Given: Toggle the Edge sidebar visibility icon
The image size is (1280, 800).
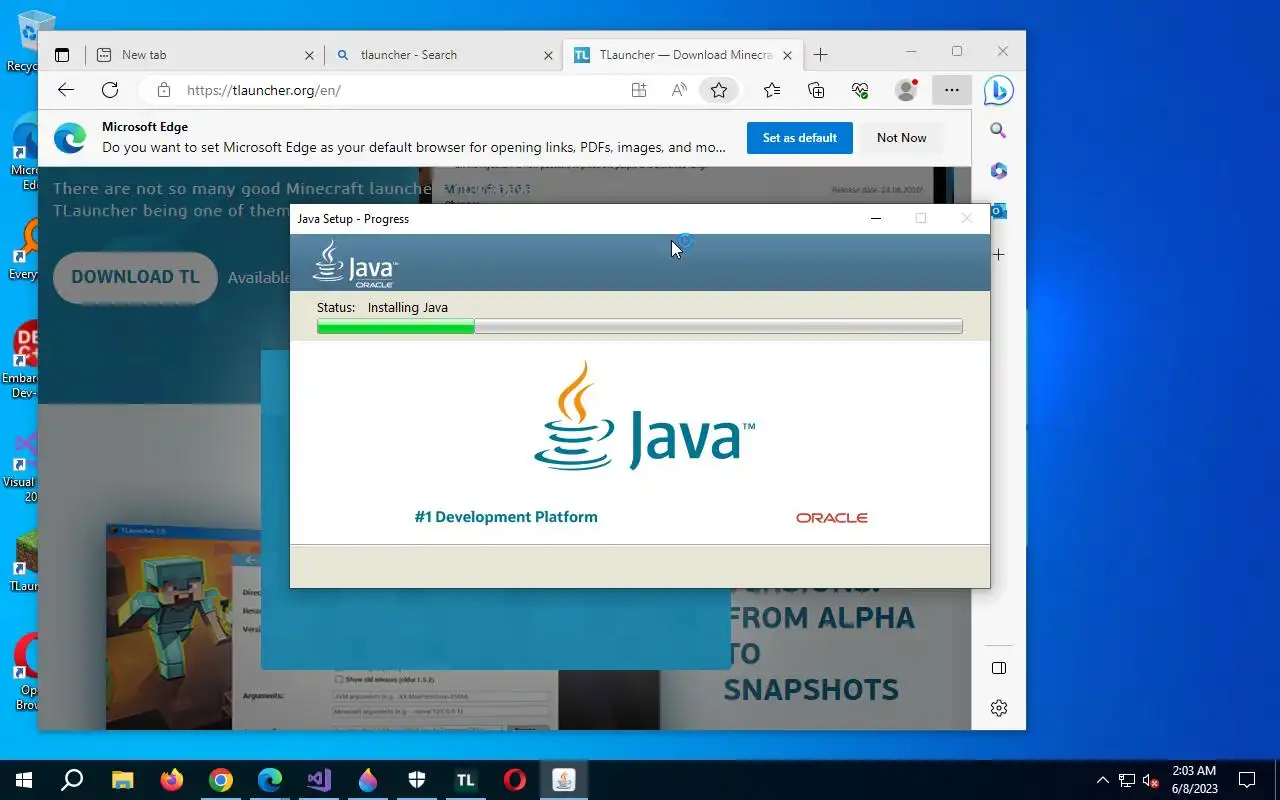Looking at the screenshot, I should coord(998,668).
